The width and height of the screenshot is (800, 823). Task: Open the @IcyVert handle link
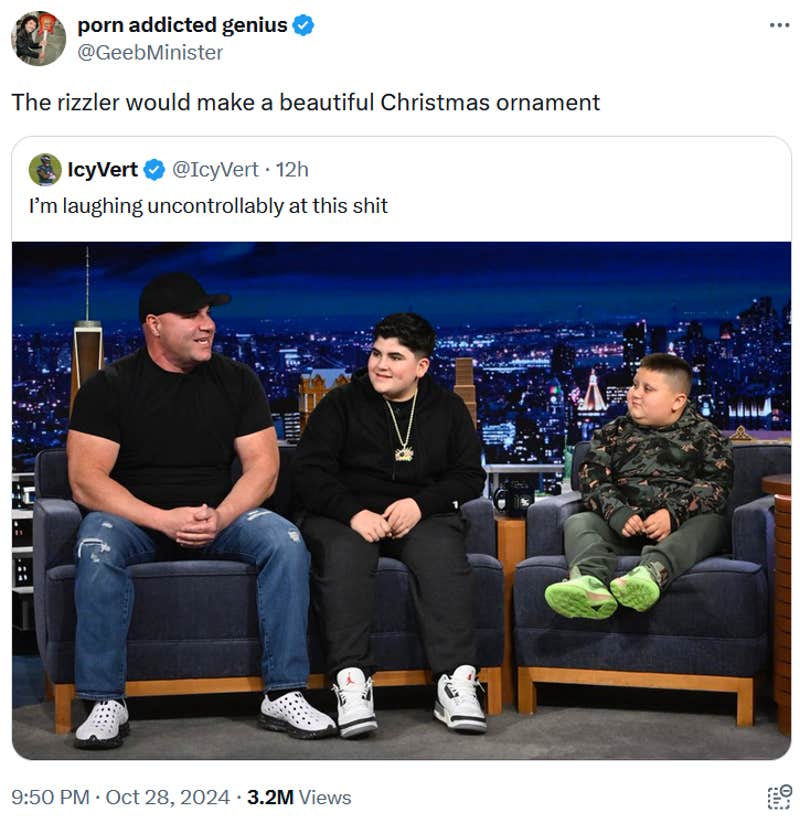pyautogui.click(x=215, y=170)
